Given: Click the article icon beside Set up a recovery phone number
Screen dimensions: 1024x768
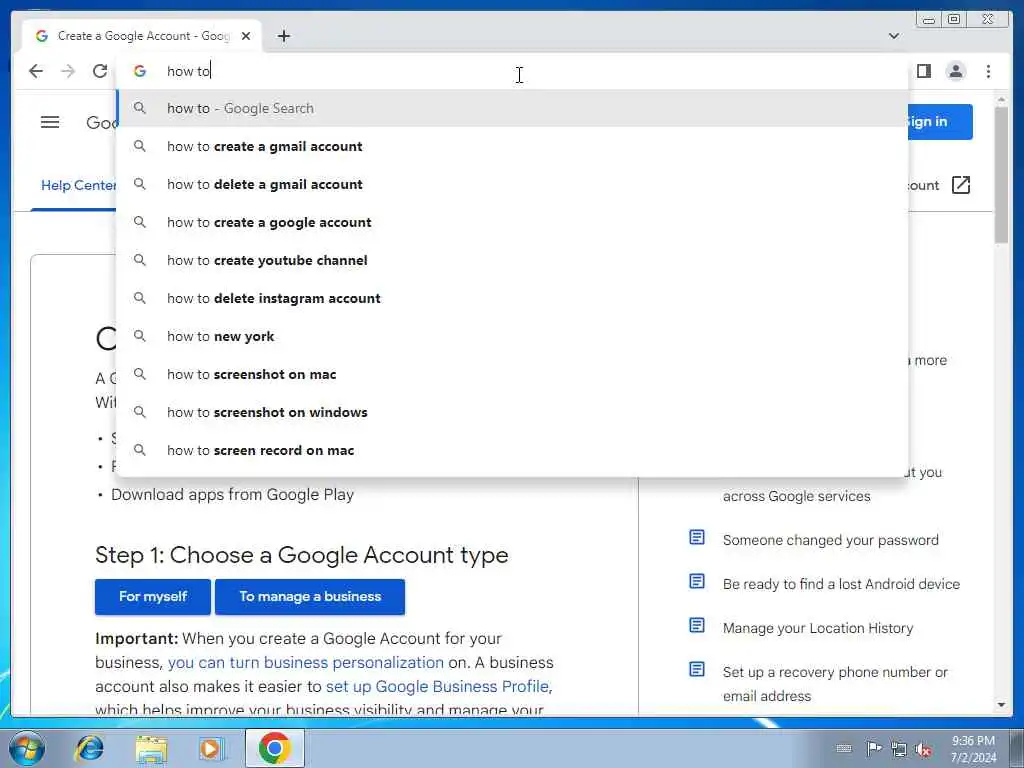Looking at the screenshot, I should 697,669.
